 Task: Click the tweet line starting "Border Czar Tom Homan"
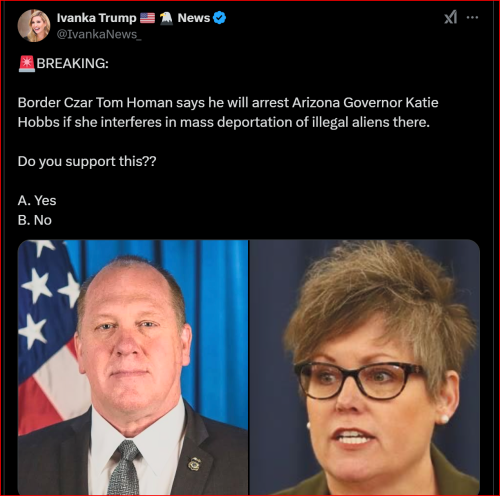228,103
